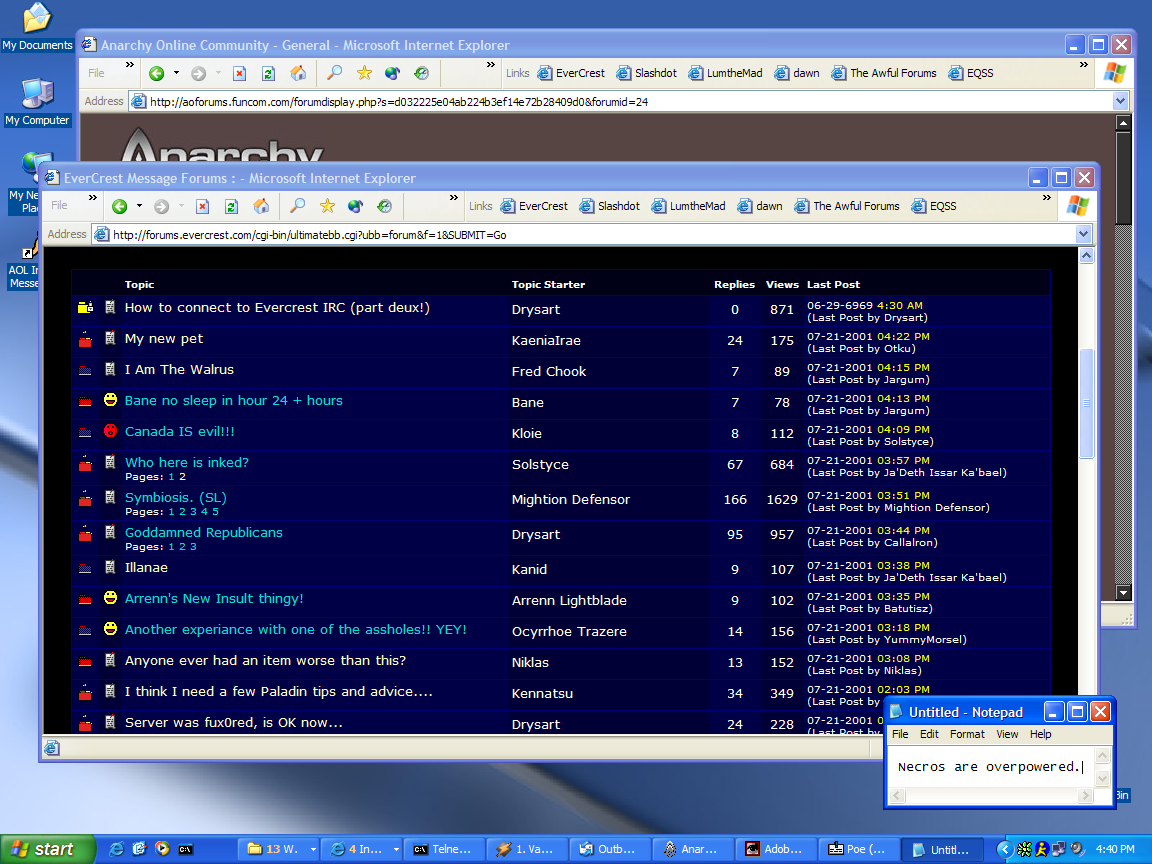Viewport: 1152px width, 864px height.
Task: Expand the File menu bar chevron in EverCrest window
Action: pyautogui.click(x=93, y=198)
